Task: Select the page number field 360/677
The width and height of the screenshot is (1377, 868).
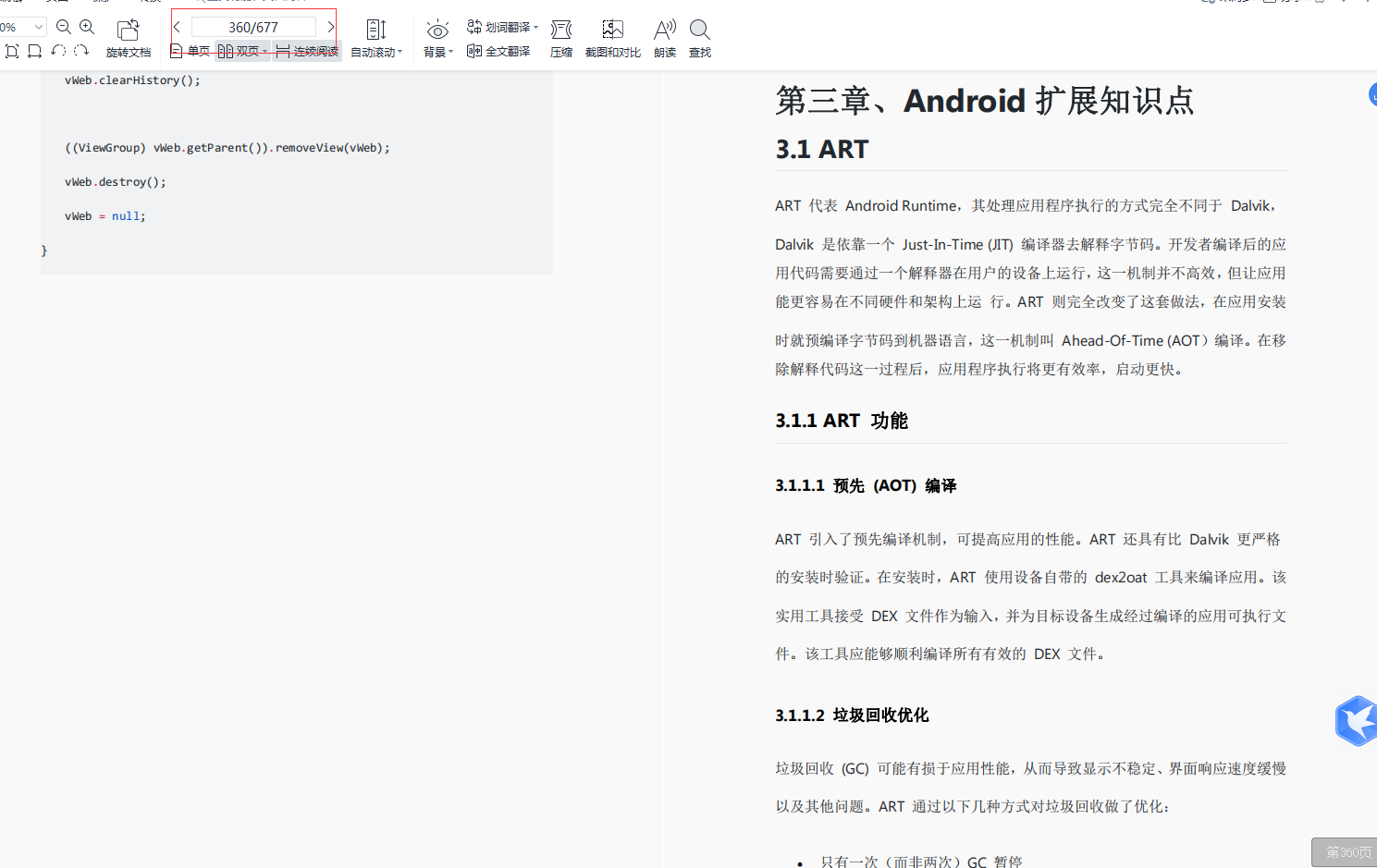Action: (x=253, y=27)
